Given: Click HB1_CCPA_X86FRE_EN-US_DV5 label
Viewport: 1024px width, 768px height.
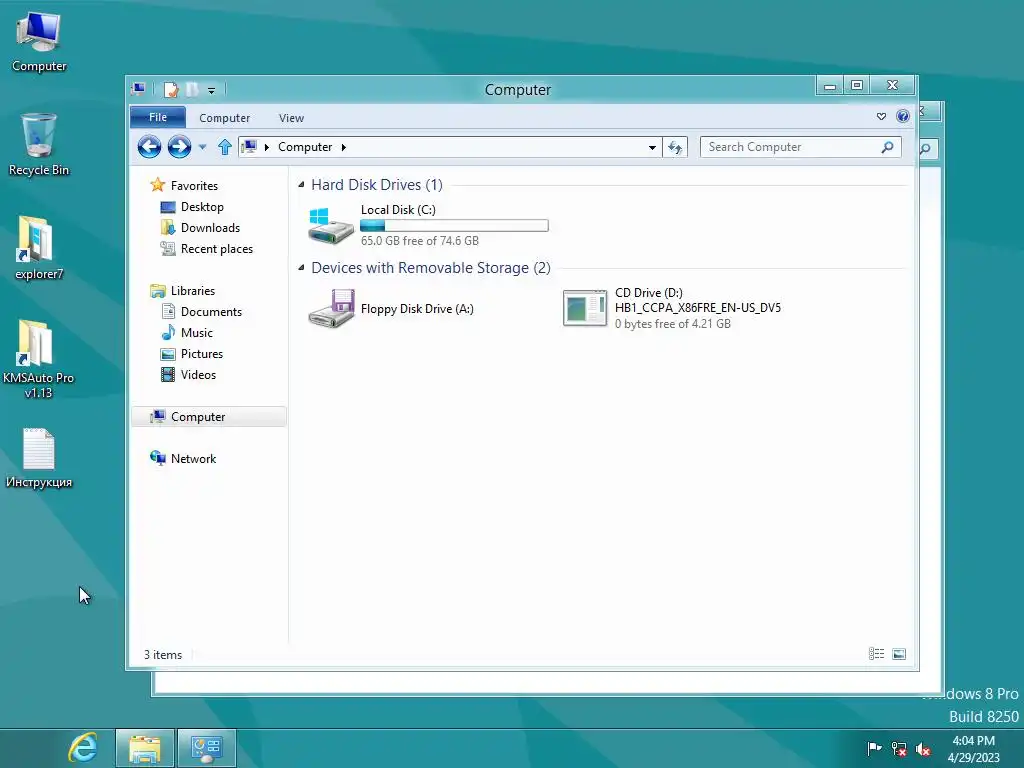Looking at the screenshot, I should (x=697, y=308).
